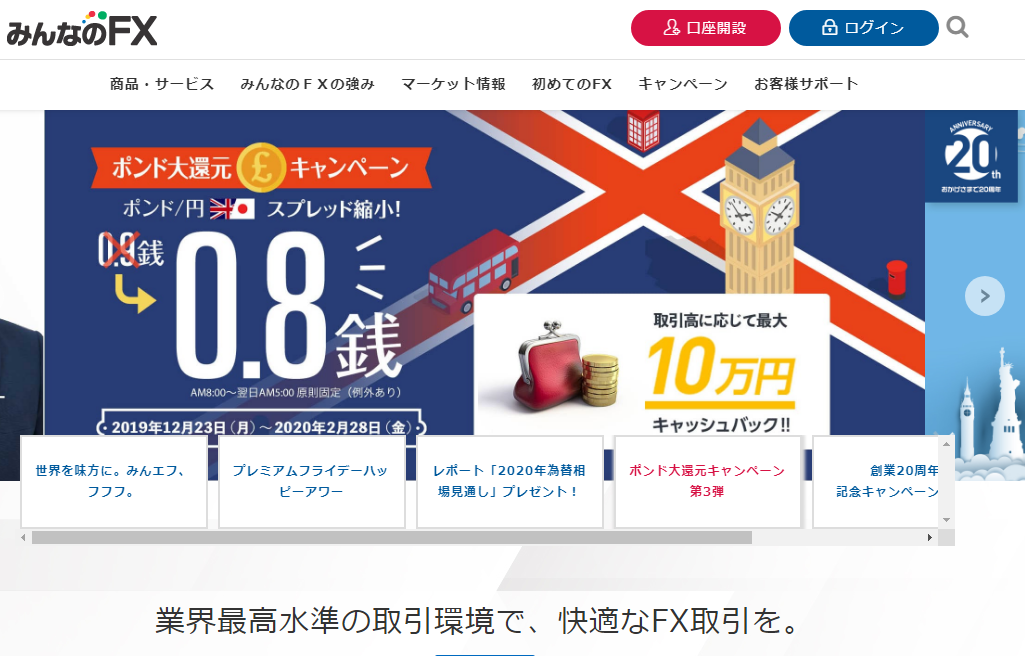Open the お客様サポート menu

[x=806, y=84]
